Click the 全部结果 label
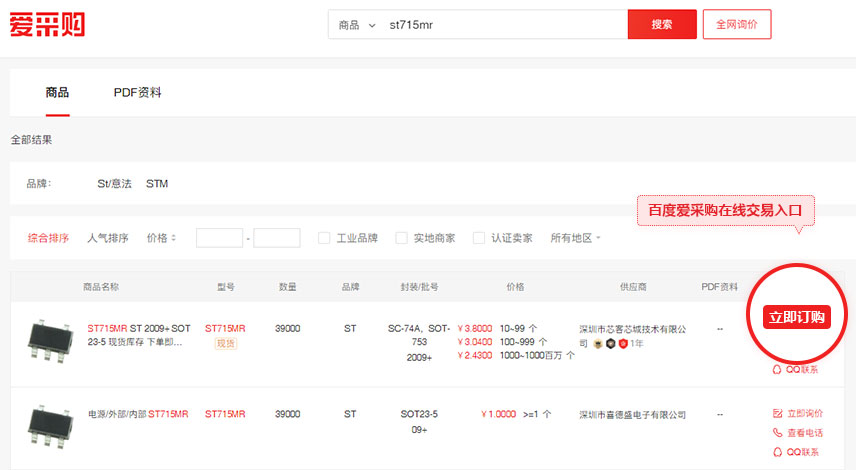856x470 pixels. tap(31, 140)
